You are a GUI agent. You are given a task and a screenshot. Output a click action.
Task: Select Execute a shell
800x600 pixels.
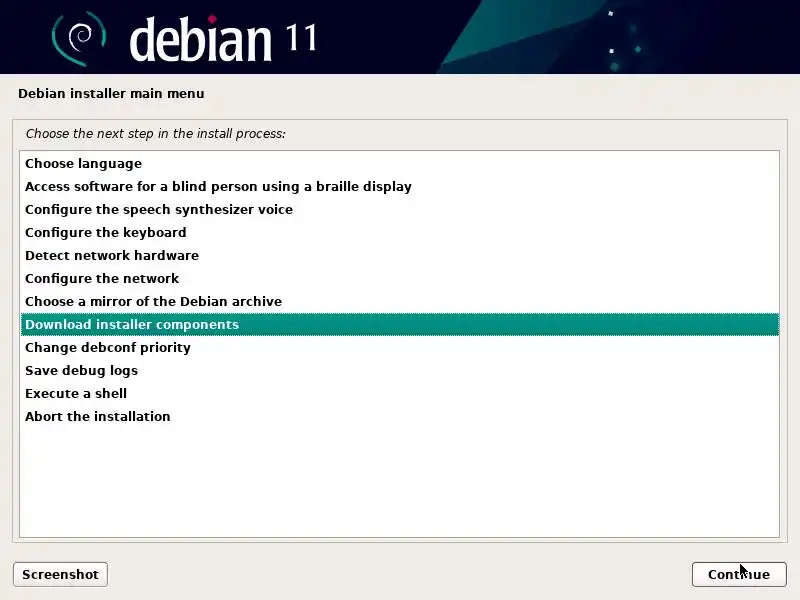coord(399,393)
